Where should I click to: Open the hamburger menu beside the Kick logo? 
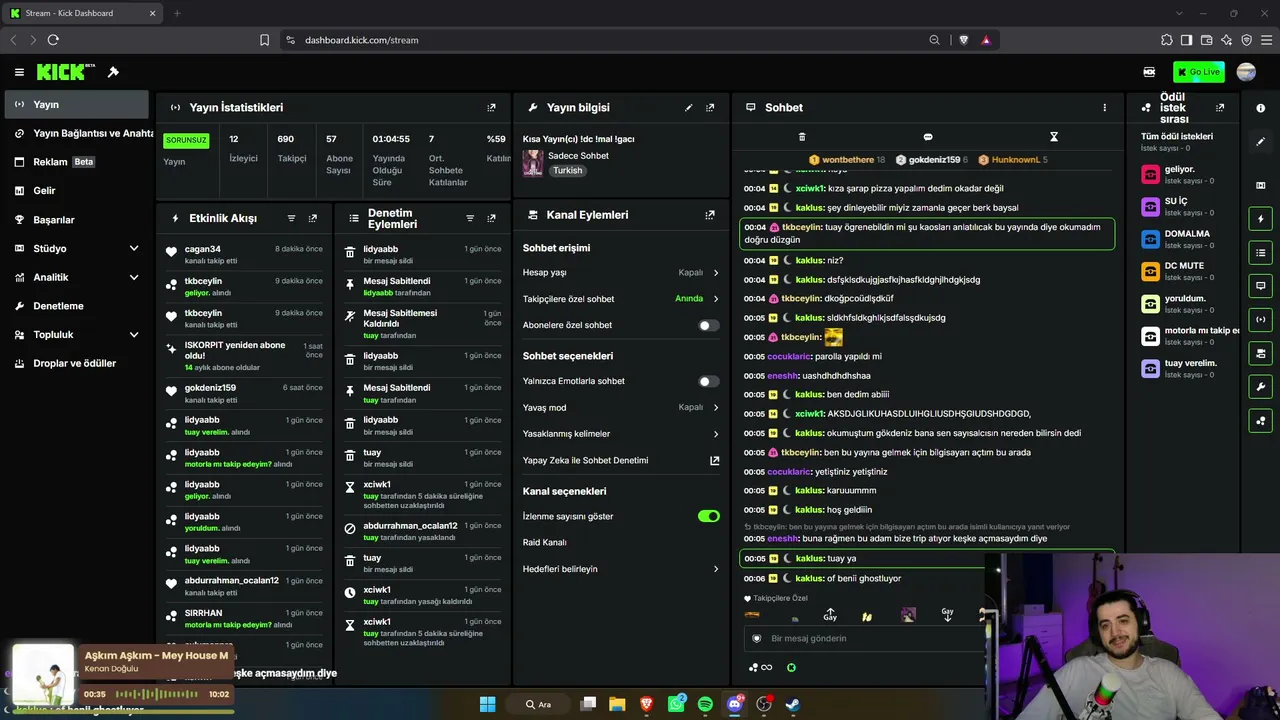pyautogui.click(x=19, y=72)
